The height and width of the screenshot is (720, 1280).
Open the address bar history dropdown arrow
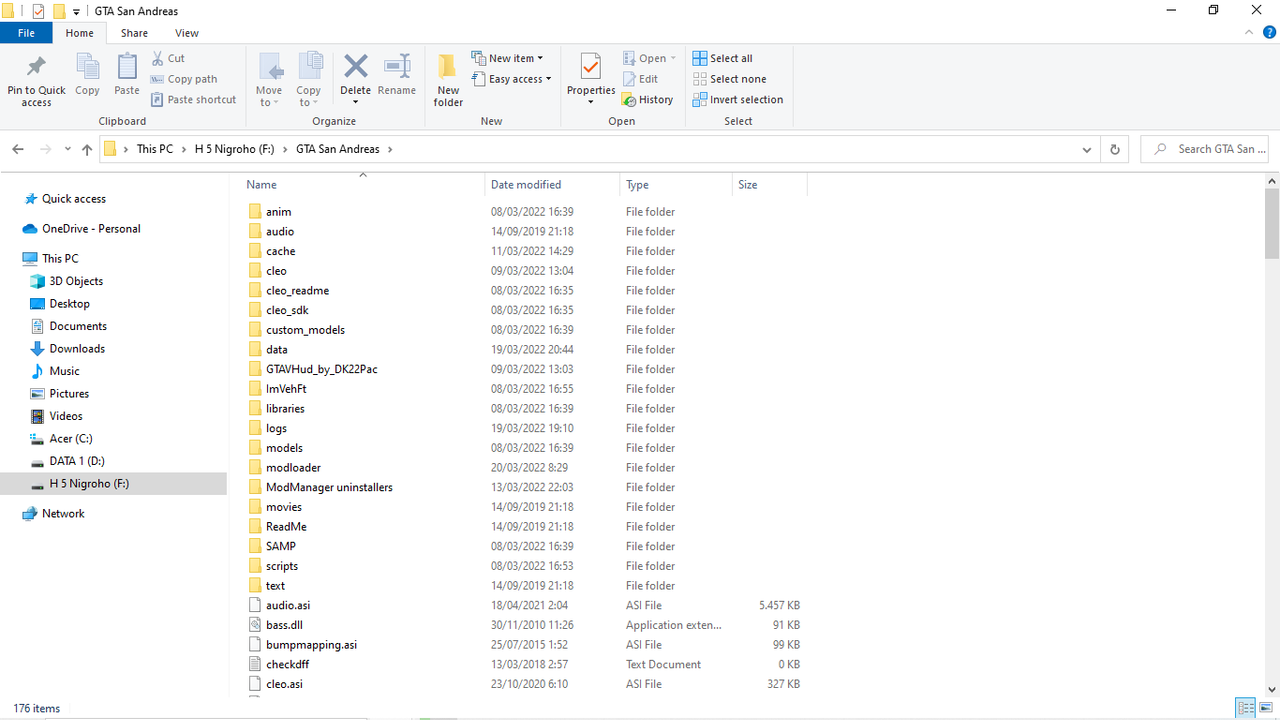point(1087,149)
